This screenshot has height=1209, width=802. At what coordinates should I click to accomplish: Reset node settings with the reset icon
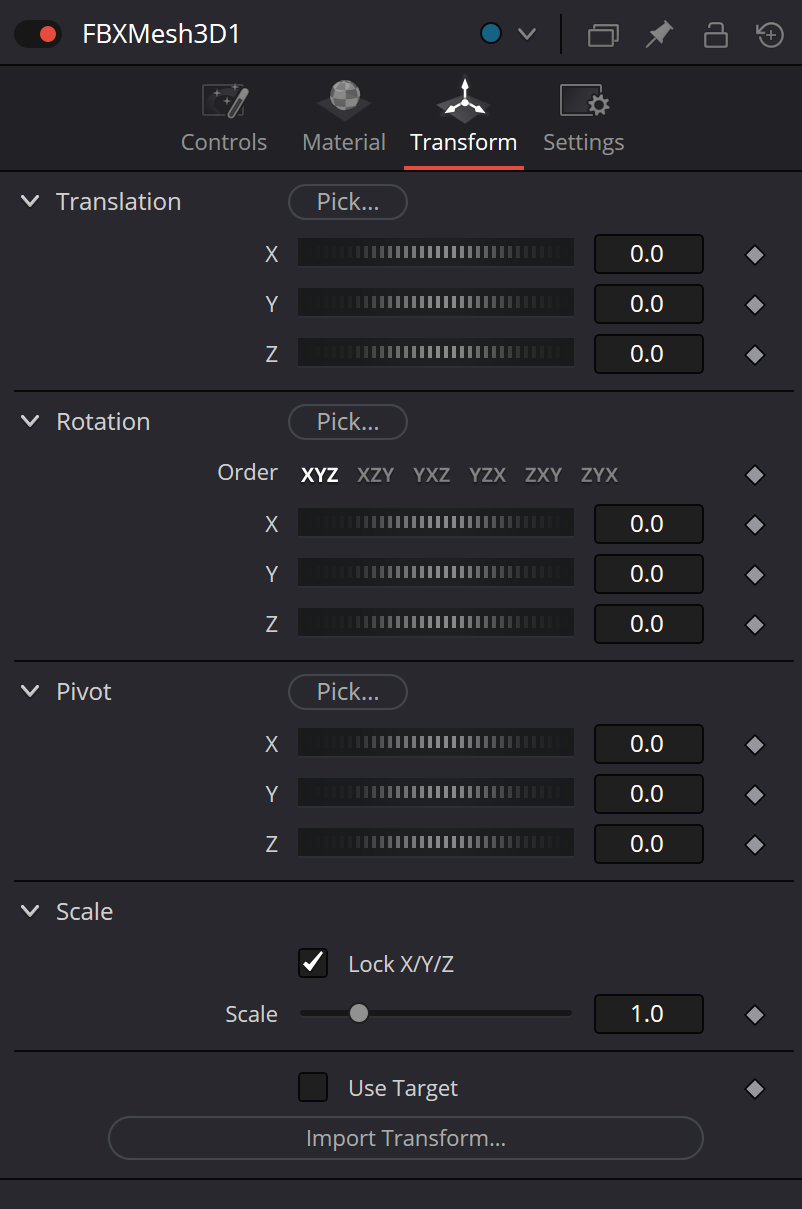[x=769, y=34]
